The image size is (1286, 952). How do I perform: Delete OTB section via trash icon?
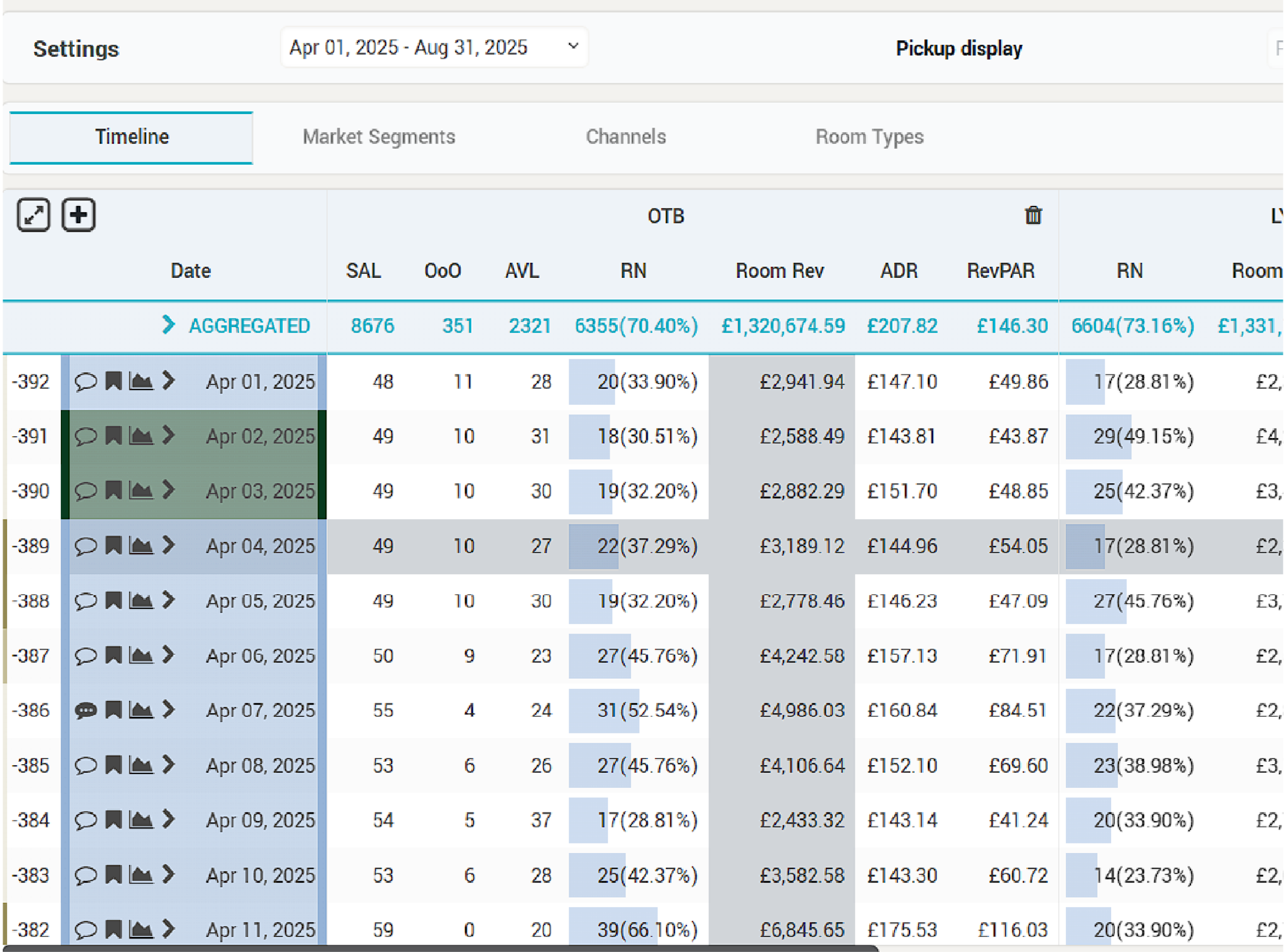point(1033,215)
